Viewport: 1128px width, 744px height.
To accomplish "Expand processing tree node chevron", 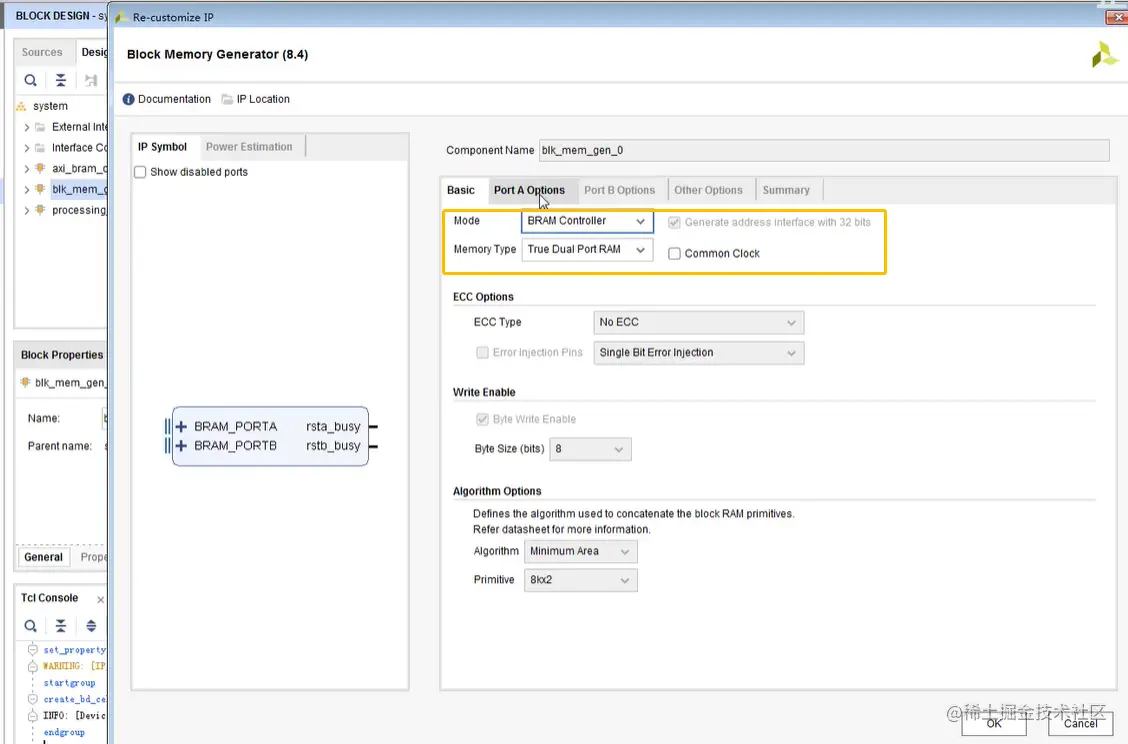I will pyautogui.click(x=27, y=211).
